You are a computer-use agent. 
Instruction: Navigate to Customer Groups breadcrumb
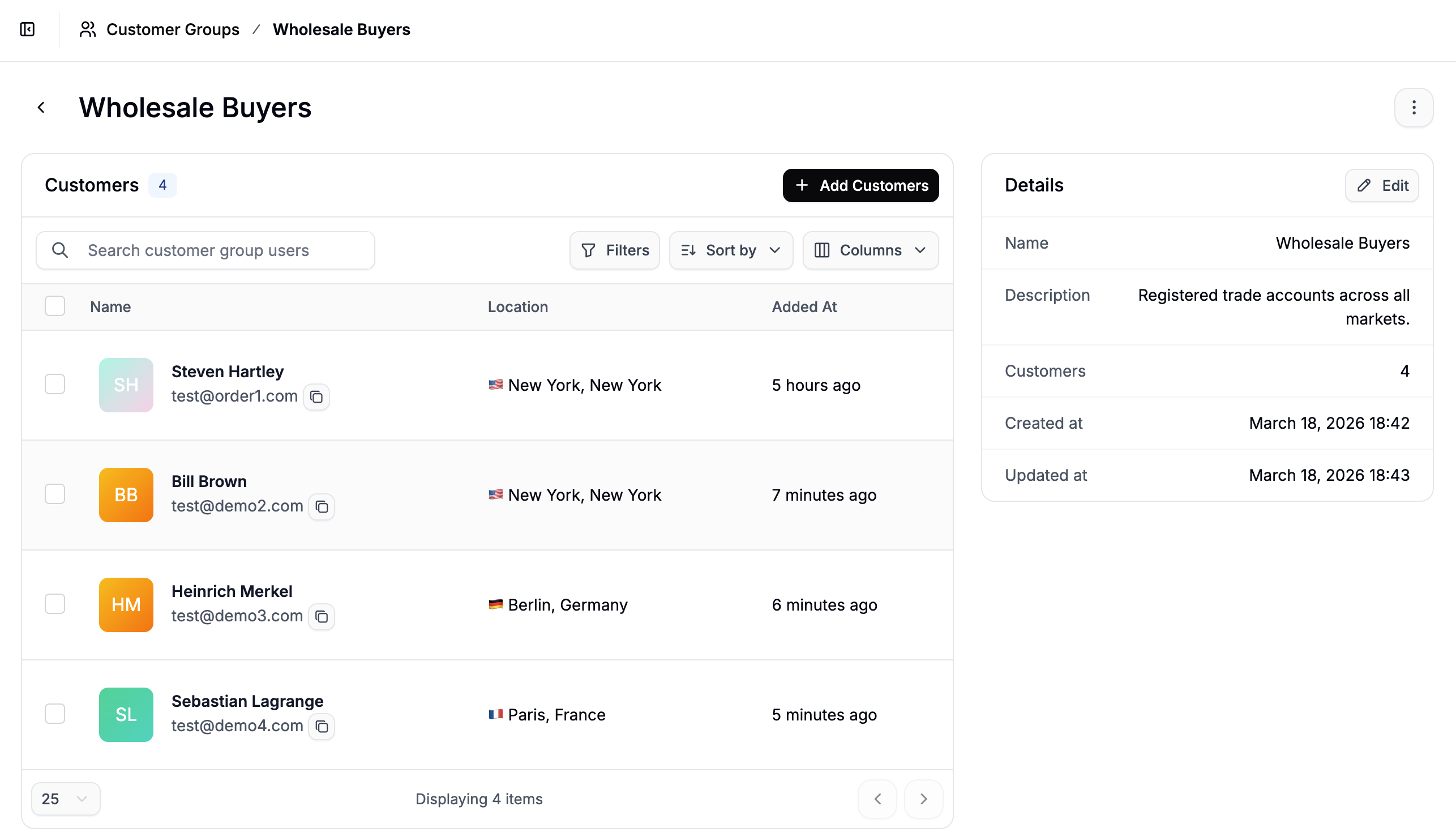pos(173,29)
